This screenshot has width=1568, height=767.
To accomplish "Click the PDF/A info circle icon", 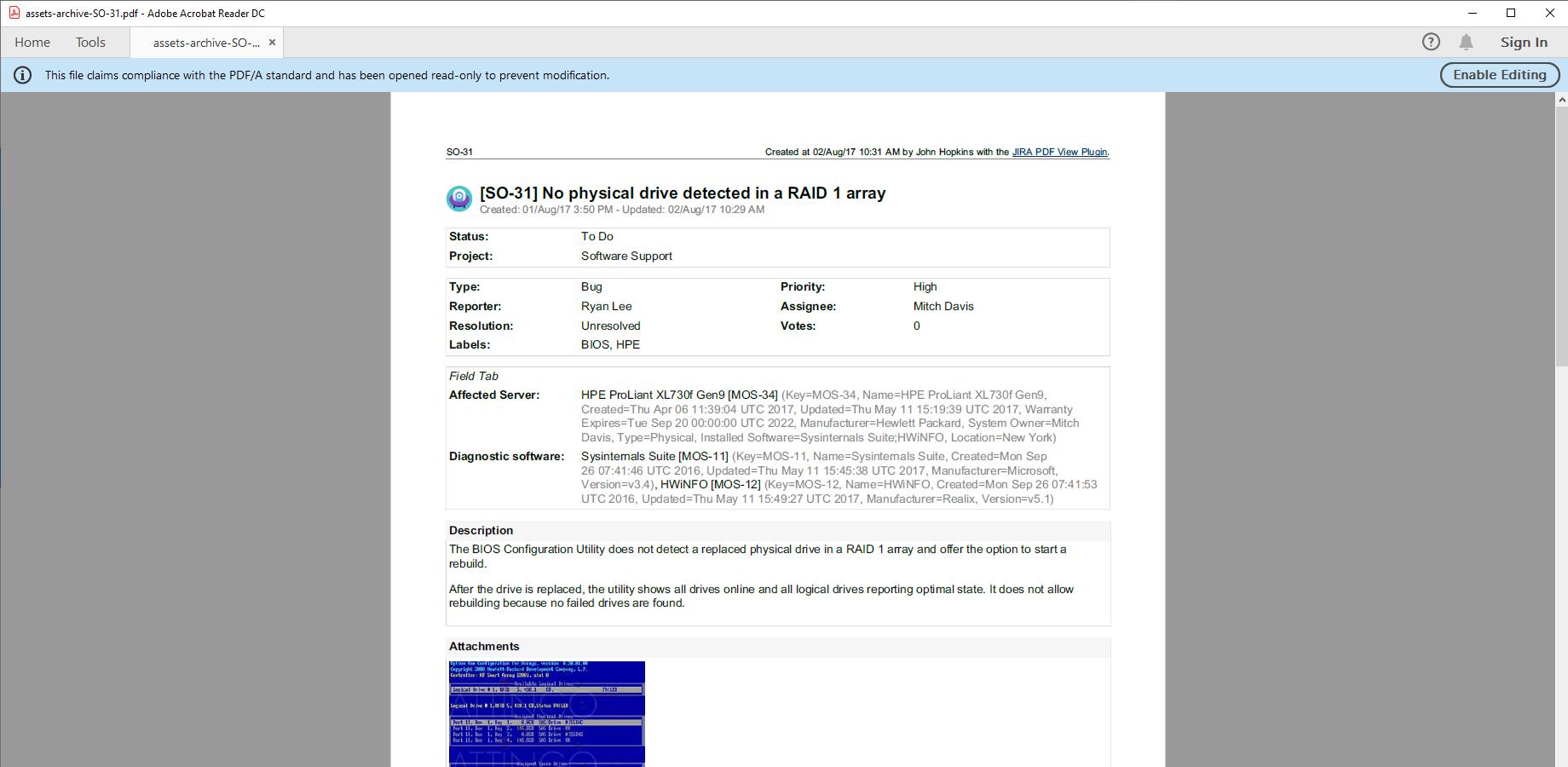I will click(x=23, y=75).
